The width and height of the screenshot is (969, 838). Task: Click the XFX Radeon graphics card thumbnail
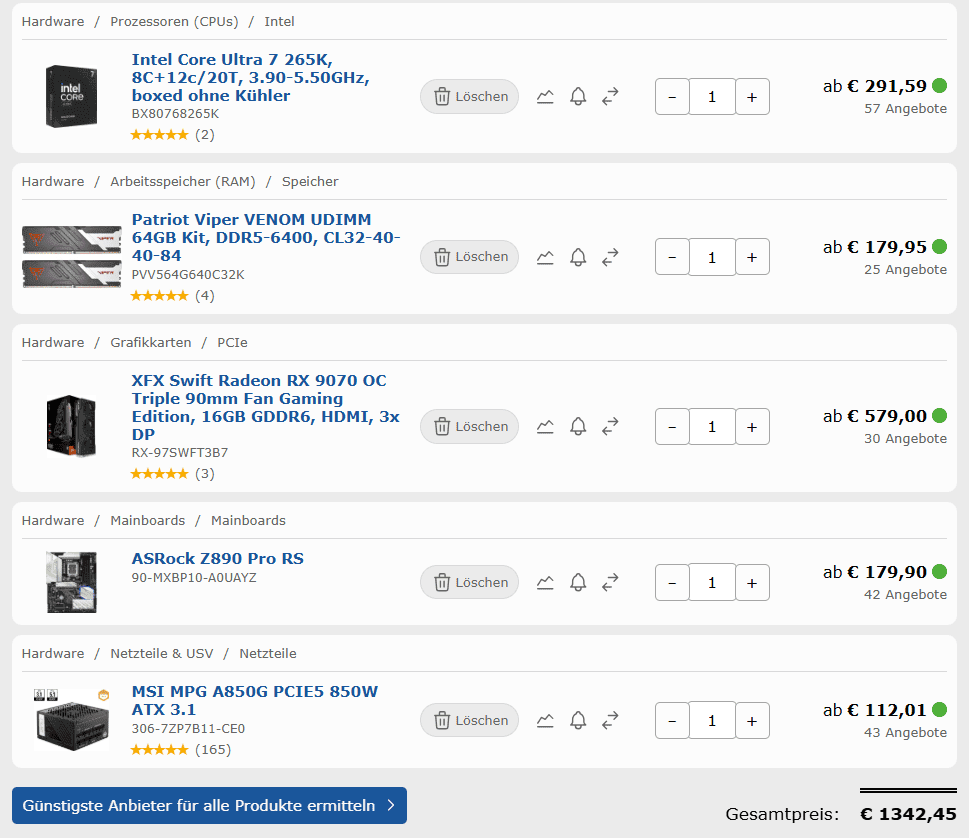[71, 426]
